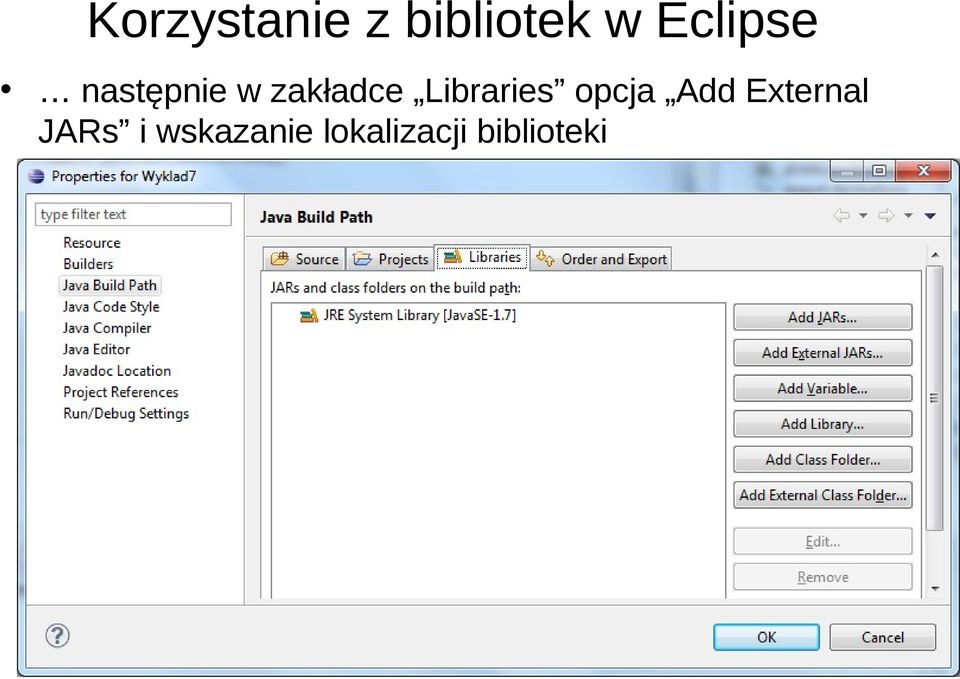Maximize the Properties dialog window
Viewport: 960px width, 679px height.
pyautogui.click(x=879, y=171)
